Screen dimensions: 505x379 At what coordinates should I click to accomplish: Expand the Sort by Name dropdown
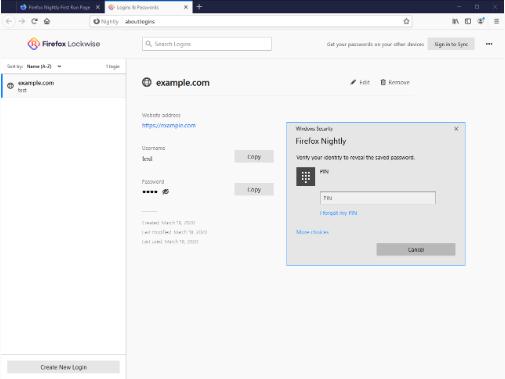44,66
